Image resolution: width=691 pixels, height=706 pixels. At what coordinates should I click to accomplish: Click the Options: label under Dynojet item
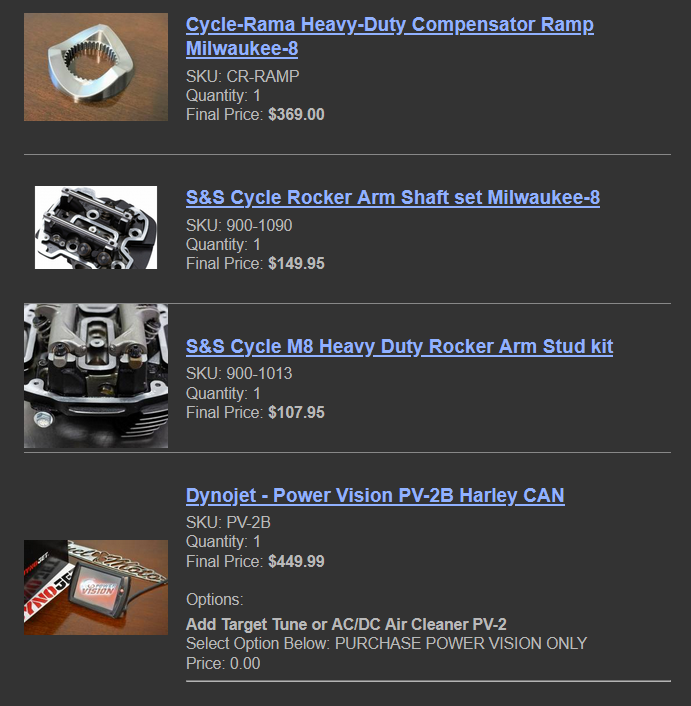(x=215, y=600)
